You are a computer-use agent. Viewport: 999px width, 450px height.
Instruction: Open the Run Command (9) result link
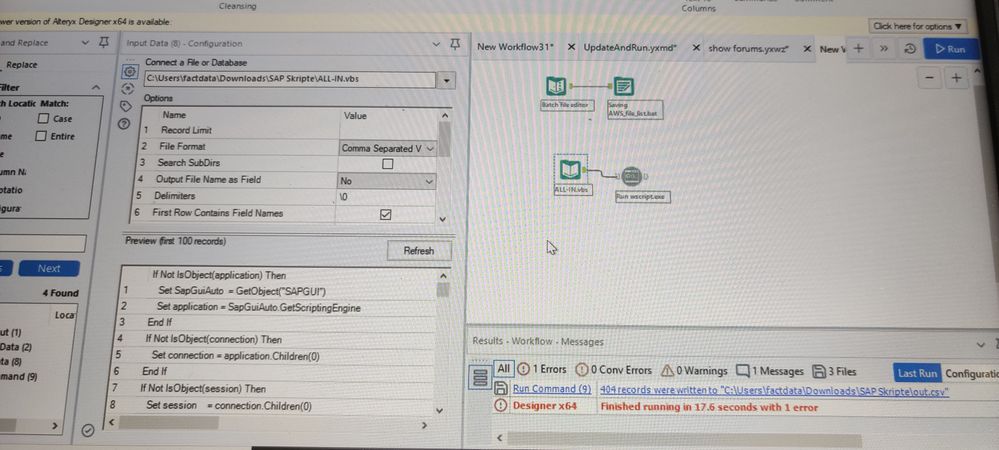[x=552, y=389]
